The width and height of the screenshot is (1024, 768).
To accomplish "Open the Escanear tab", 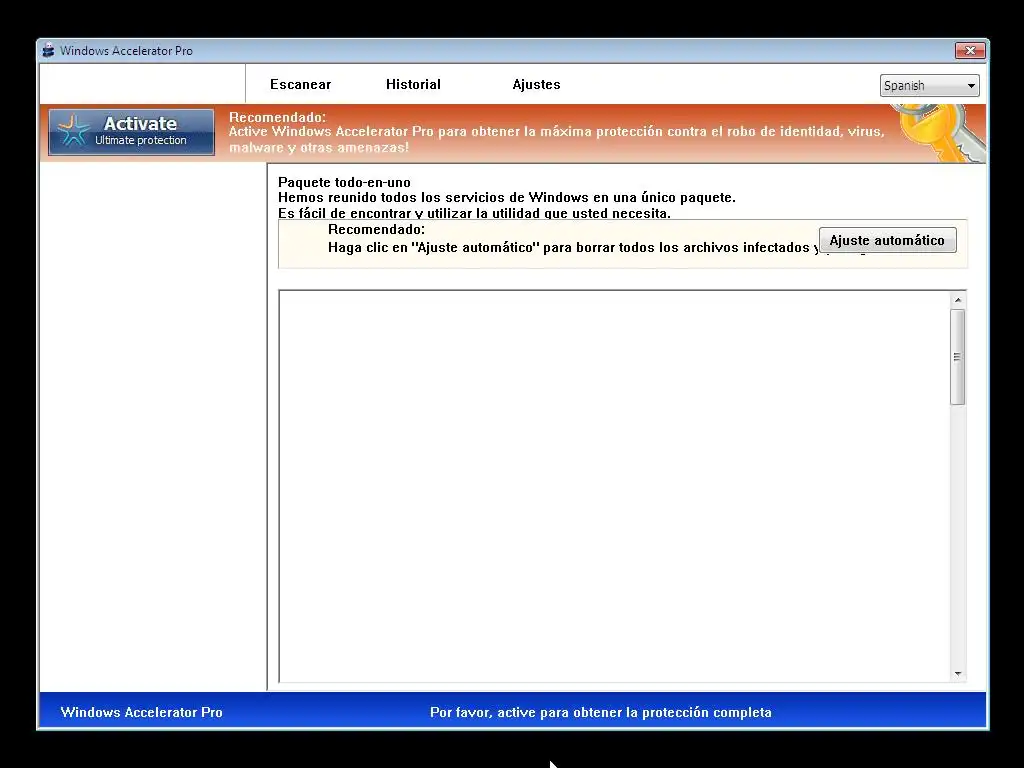I will (x=300, y=84).
